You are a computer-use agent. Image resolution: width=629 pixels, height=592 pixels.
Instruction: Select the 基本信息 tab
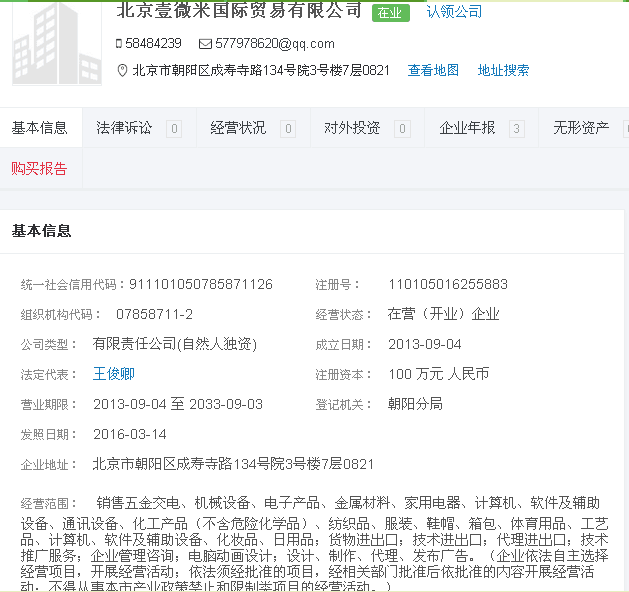click(40, 128)
